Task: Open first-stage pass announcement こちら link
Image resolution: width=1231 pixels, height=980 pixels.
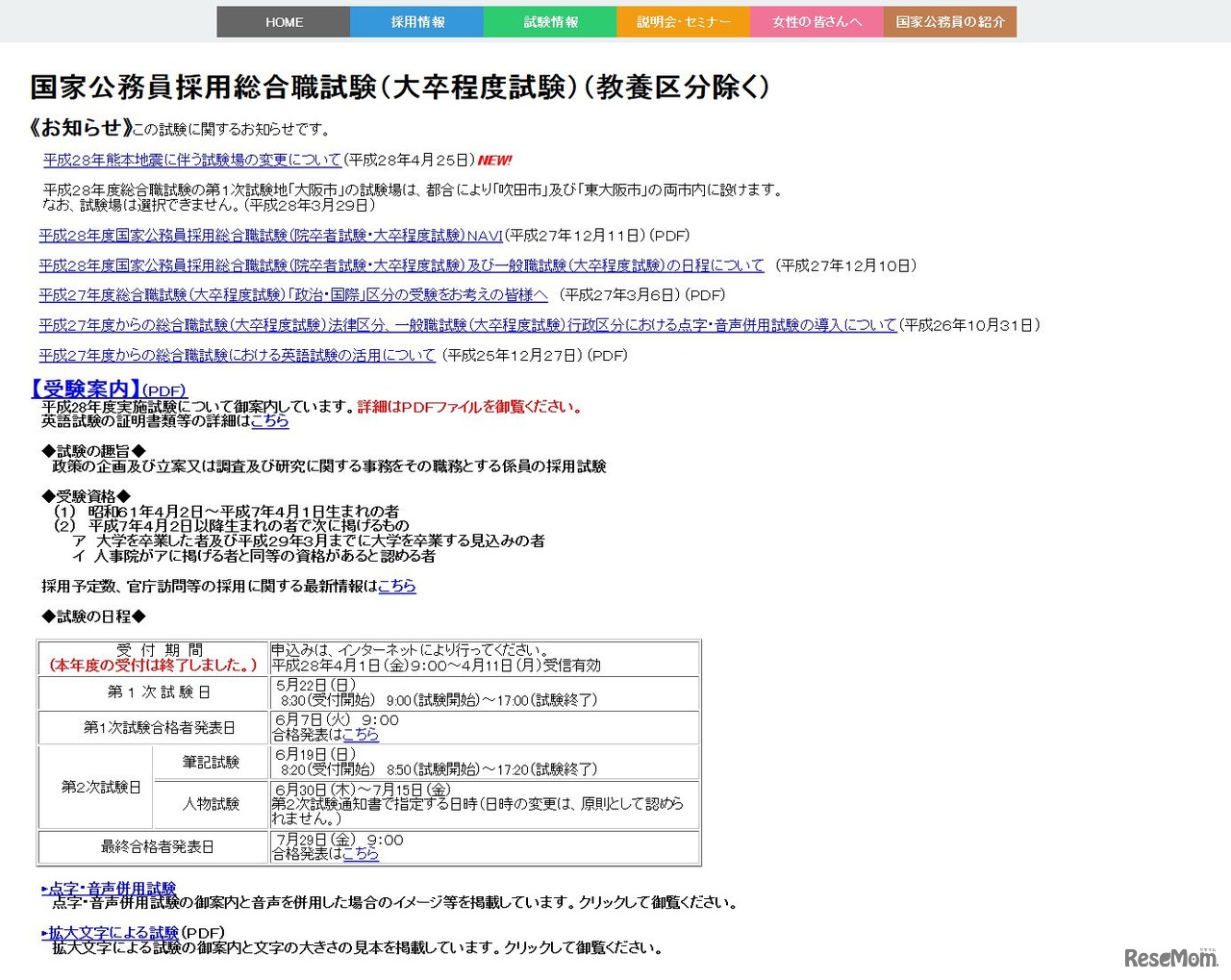Action: click(x=360, y=735)
